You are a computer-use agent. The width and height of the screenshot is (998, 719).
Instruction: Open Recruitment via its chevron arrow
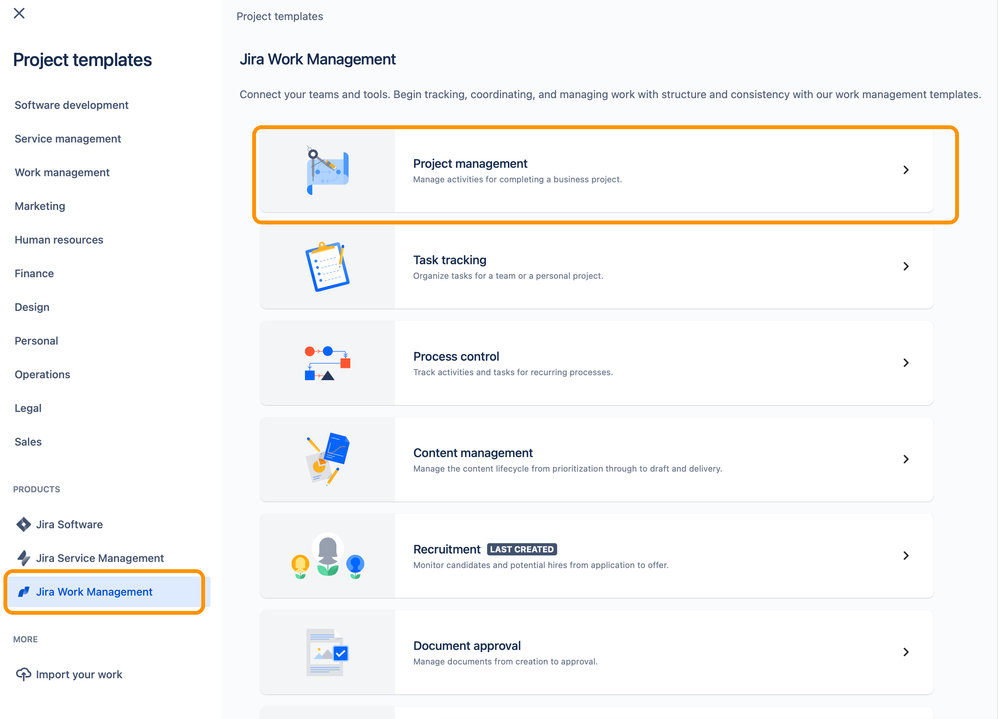click(x=906, y=555)
